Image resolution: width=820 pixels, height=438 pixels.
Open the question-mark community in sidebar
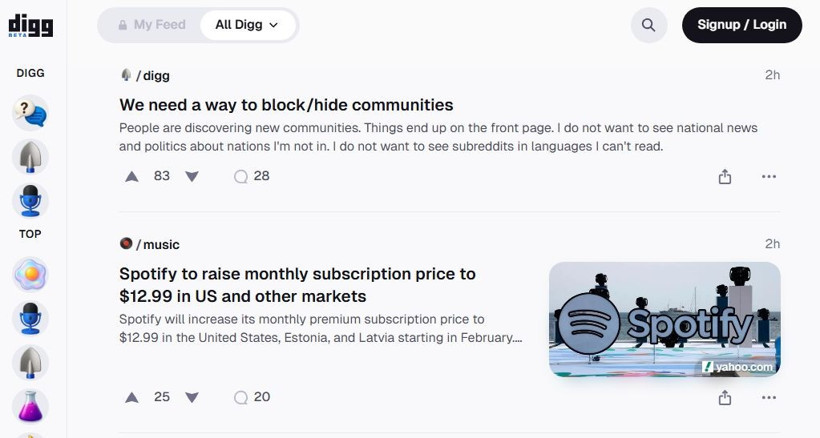pos(30,114)
